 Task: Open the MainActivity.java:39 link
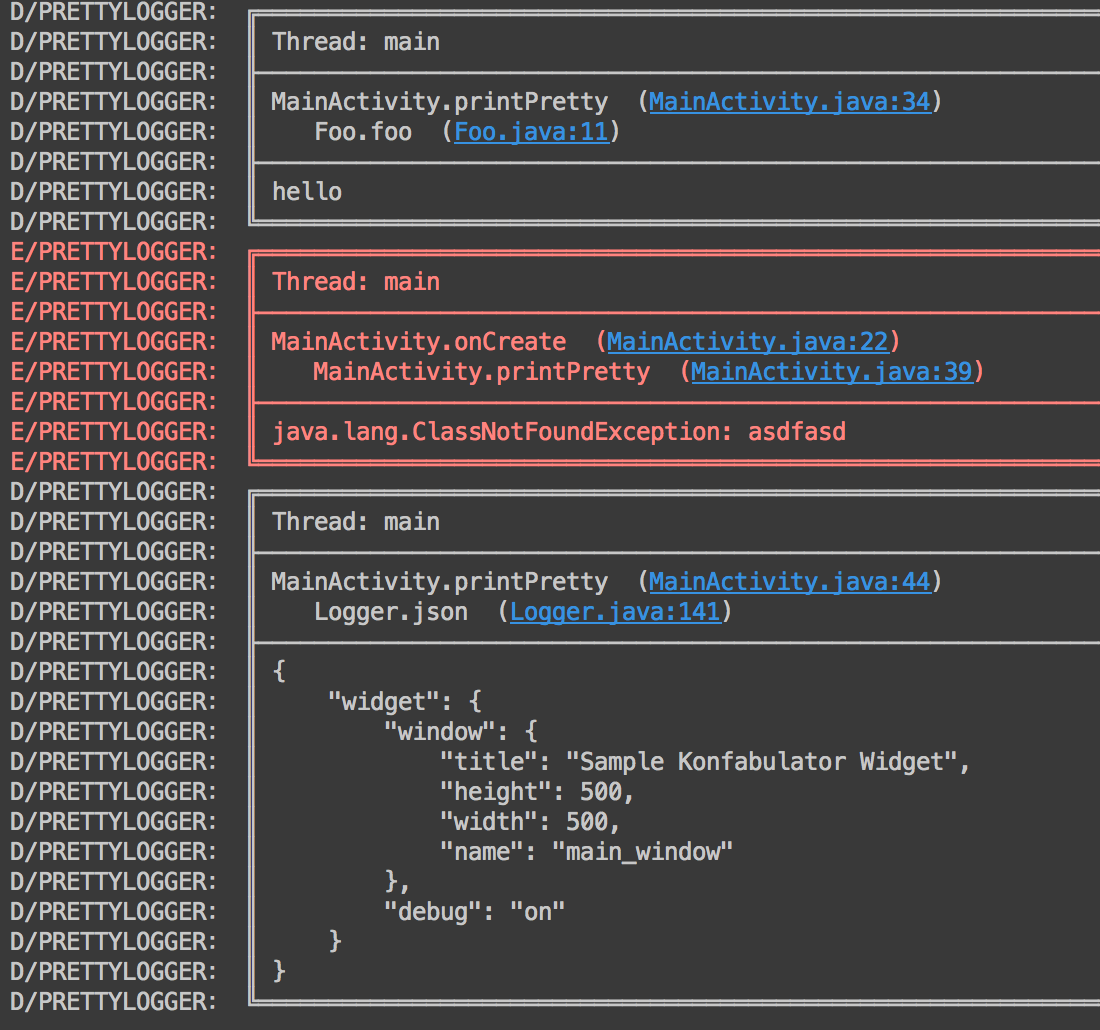[831, 372]
